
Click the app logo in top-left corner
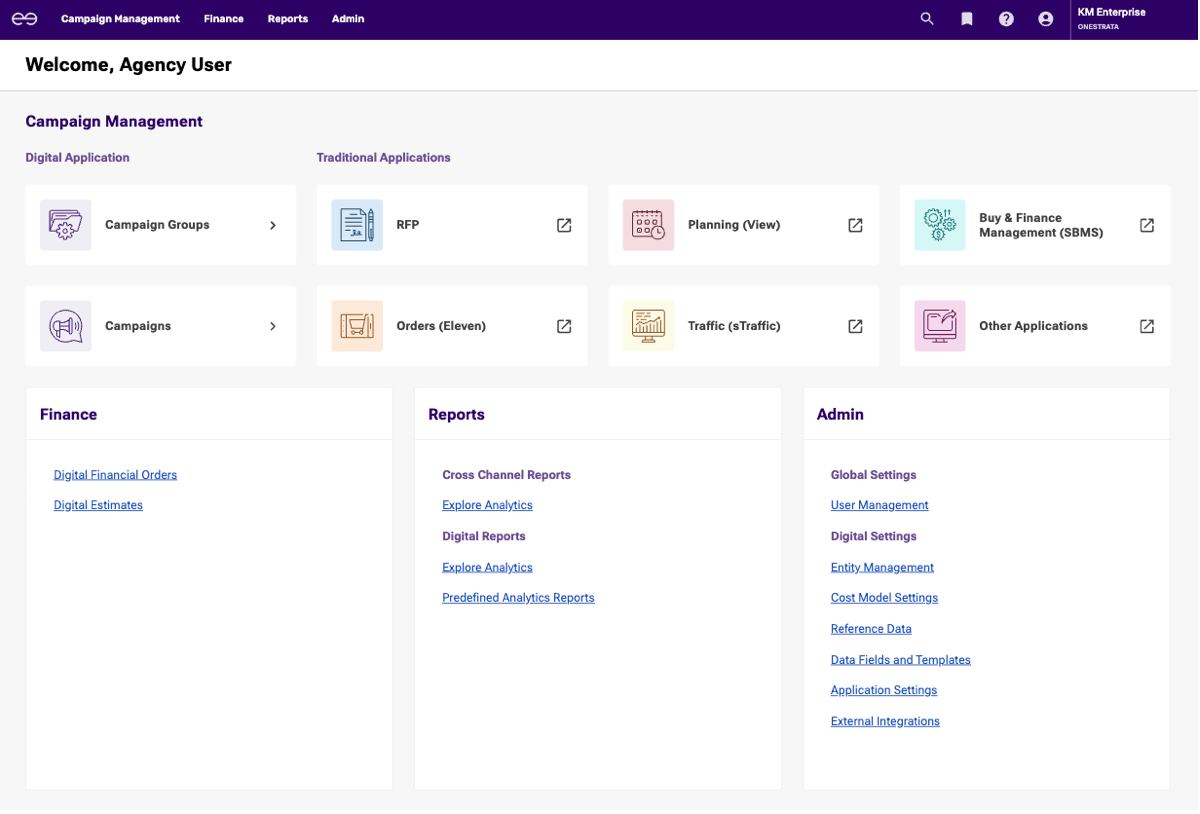click(x=24, y=19)
